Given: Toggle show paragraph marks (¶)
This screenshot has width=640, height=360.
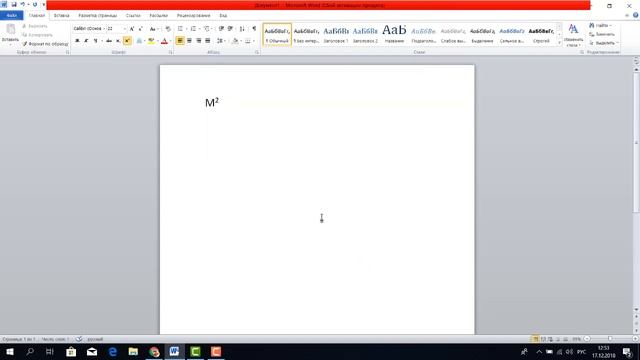Looking at the screenshot, I should 254,29.
